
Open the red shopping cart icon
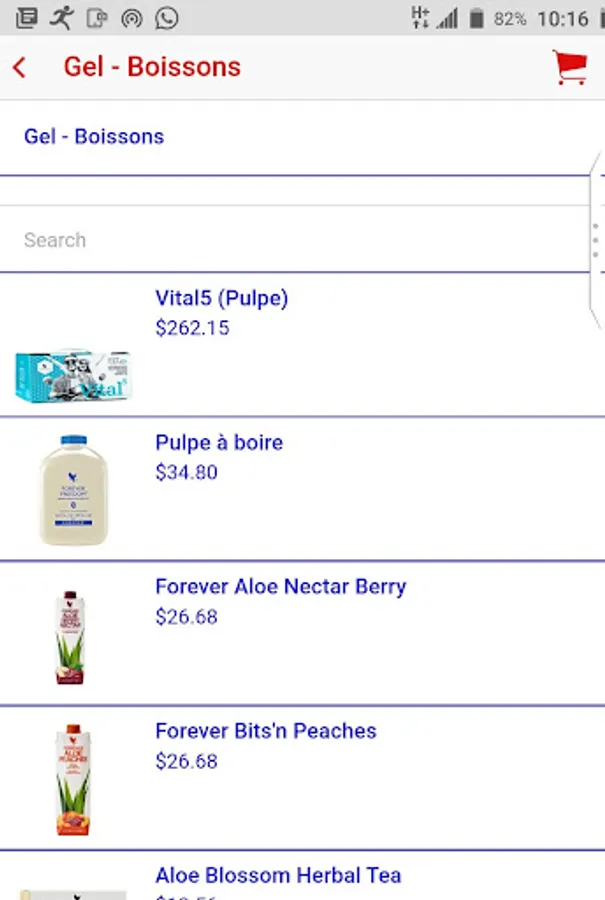coord(569,65)
